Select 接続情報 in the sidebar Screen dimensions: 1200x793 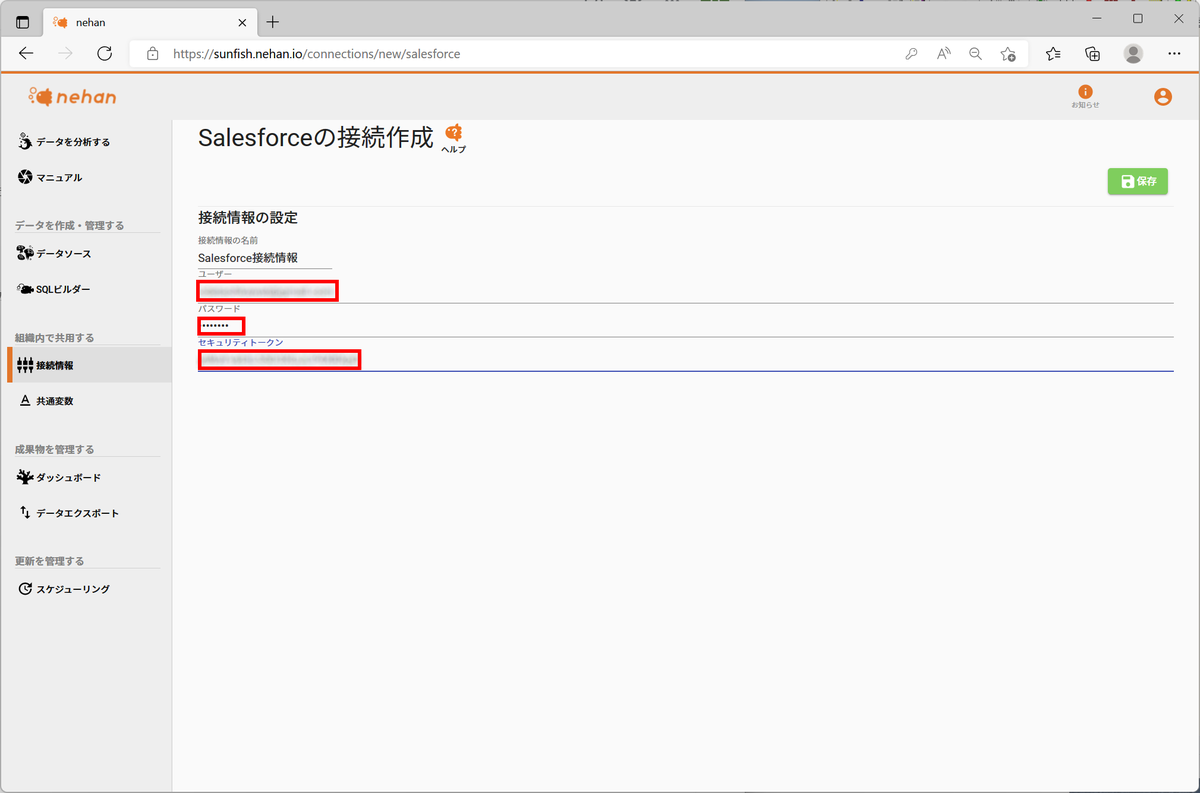89,365
